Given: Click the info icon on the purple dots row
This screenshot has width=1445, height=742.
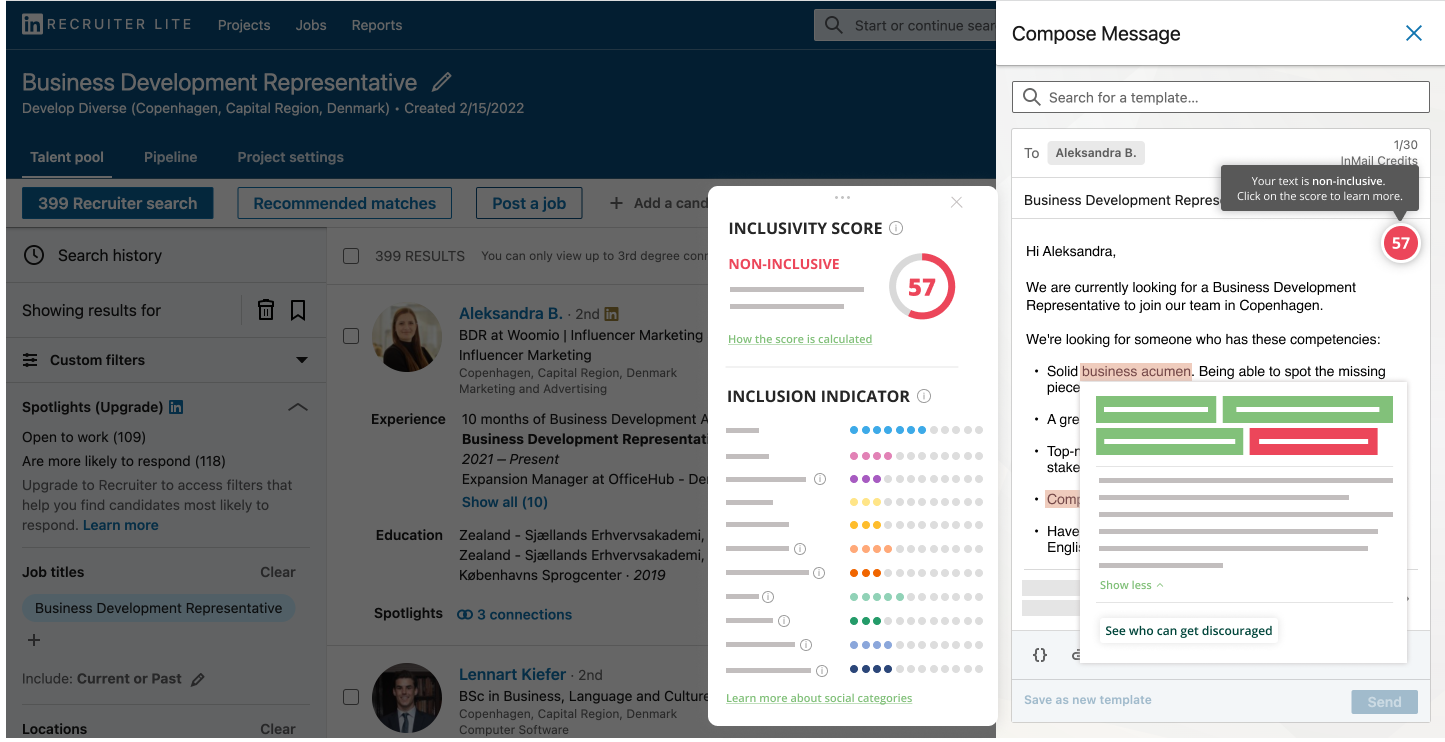Looking at the screenshot, I should tap(820, 479).
